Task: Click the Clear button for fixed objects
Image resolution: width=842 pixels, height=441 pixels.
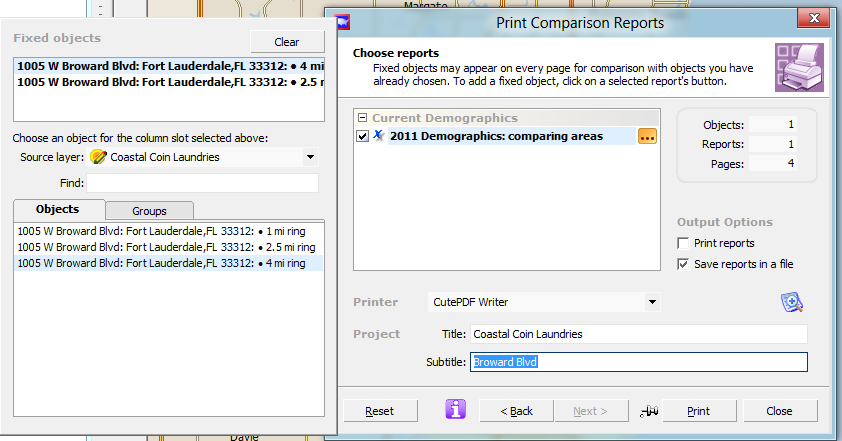Action: (287, 42)
